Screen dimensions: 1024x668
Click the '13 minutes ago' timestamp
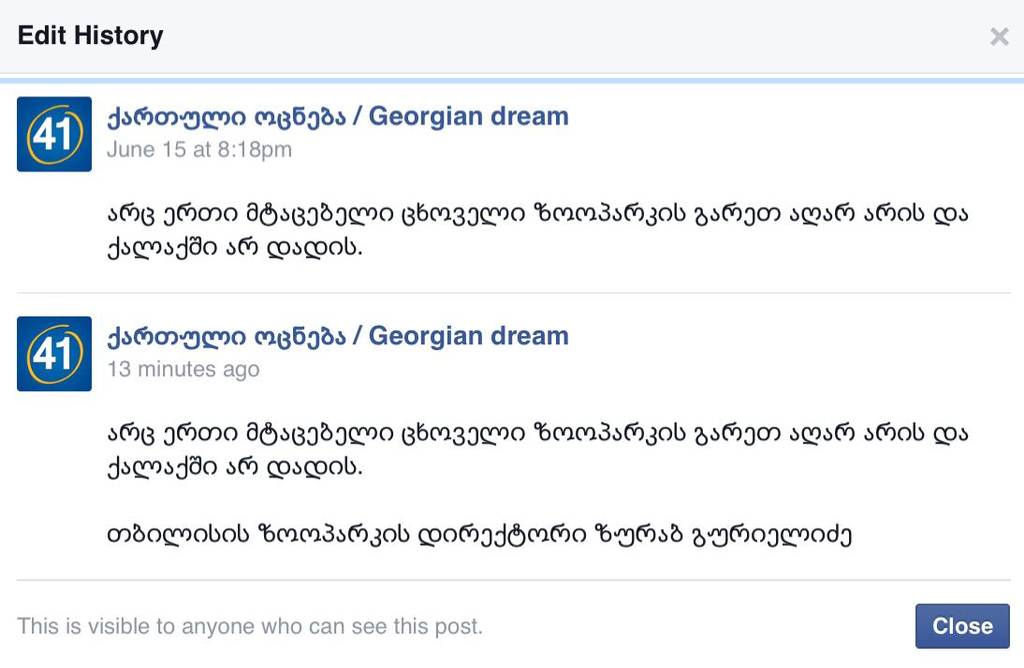tap(183, 370)
